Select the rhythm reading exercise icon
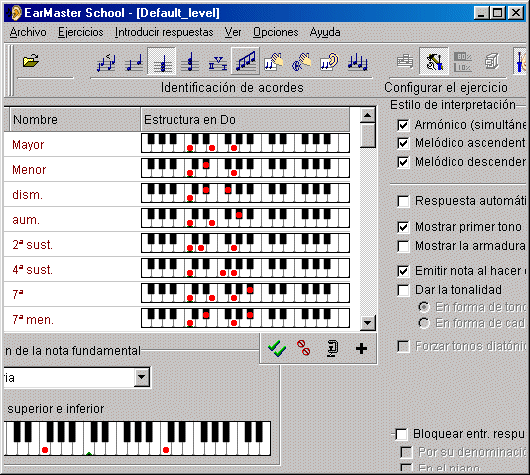This screenshot has width=530, height=475. (273, 62)
